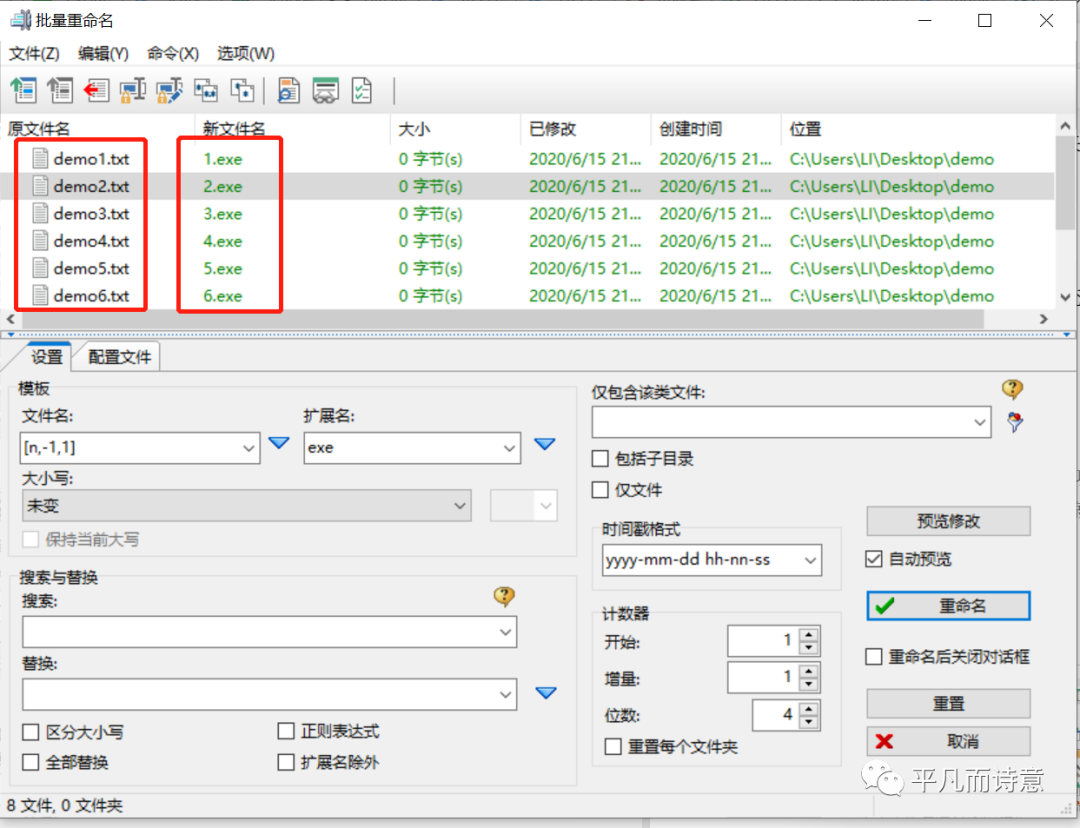The height and width of the screenshot is (828, 1080).
Task: Open the 替换 history dropdown
Action: pos(506,694)
